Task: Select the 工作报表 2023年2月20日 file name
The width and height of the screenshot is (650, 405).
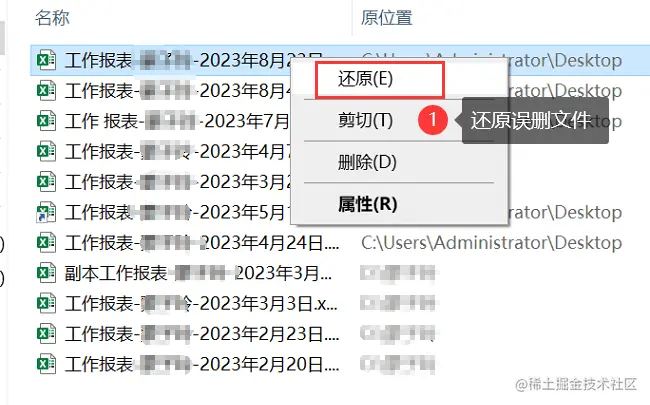Action: click(202, 364)
